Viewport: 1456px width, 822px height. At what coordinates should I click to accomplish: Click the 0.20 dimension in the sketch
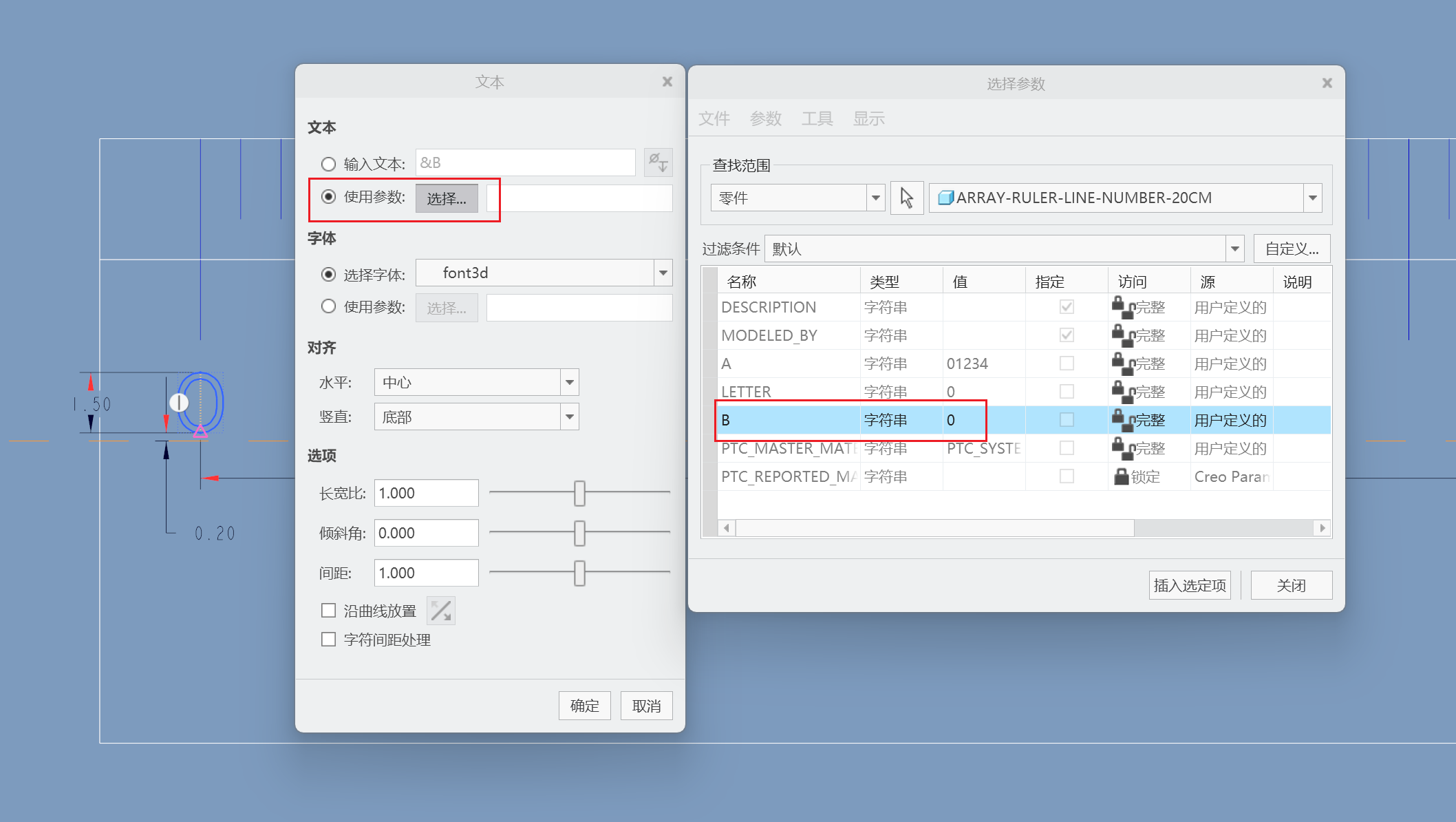tap(215, 534)
